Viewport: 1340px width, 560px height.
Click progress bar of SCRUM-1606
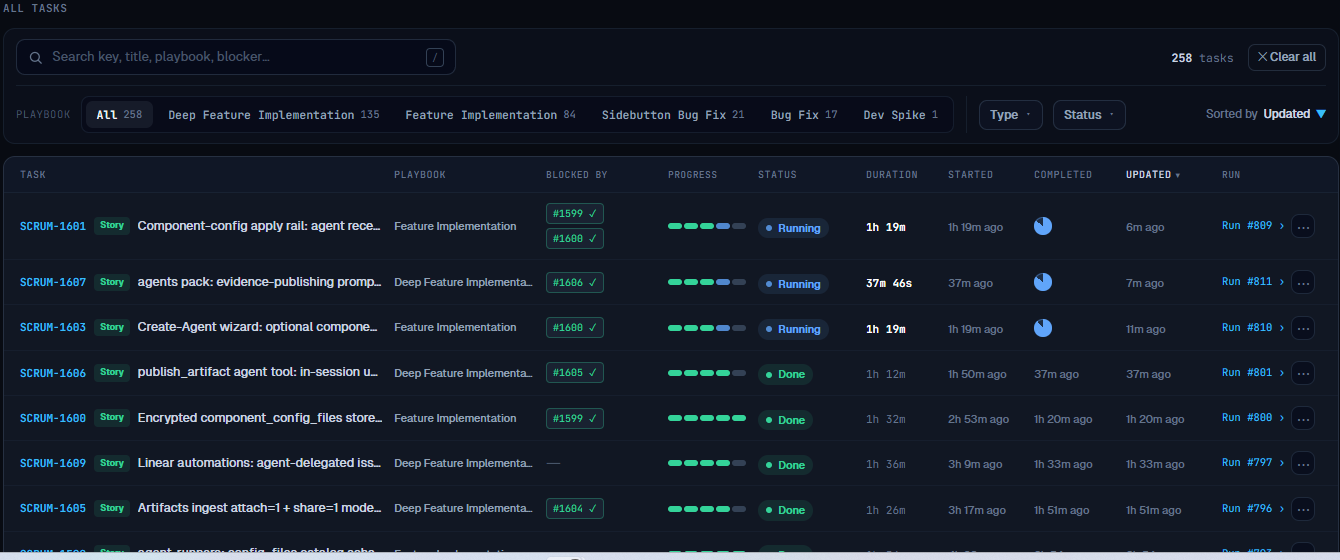[707, 373]
